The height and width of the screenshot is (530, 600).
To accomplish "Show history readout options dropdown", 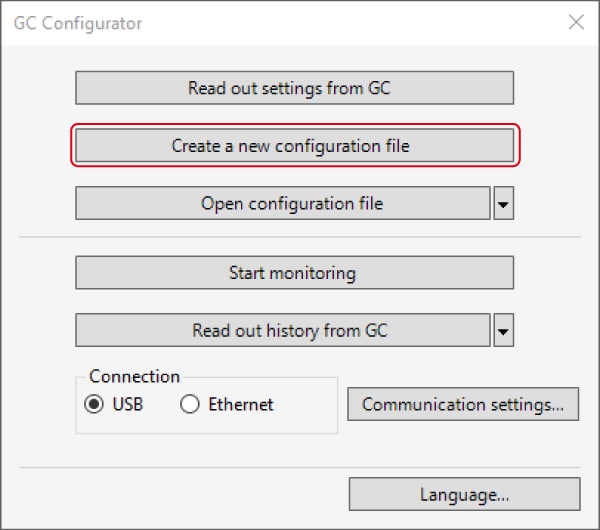I will (504, 330).
